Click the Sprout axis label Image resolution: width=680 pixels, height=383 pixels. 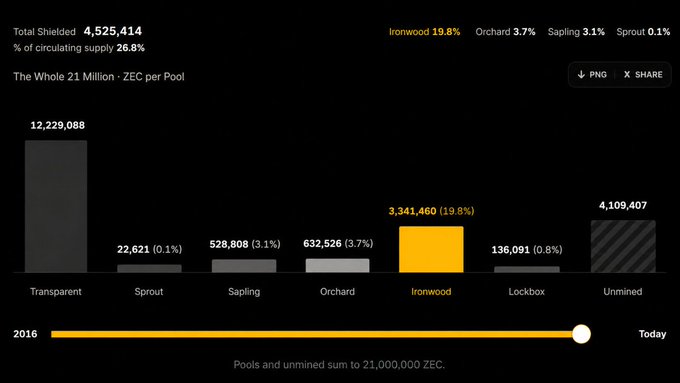tap(149, 291)
